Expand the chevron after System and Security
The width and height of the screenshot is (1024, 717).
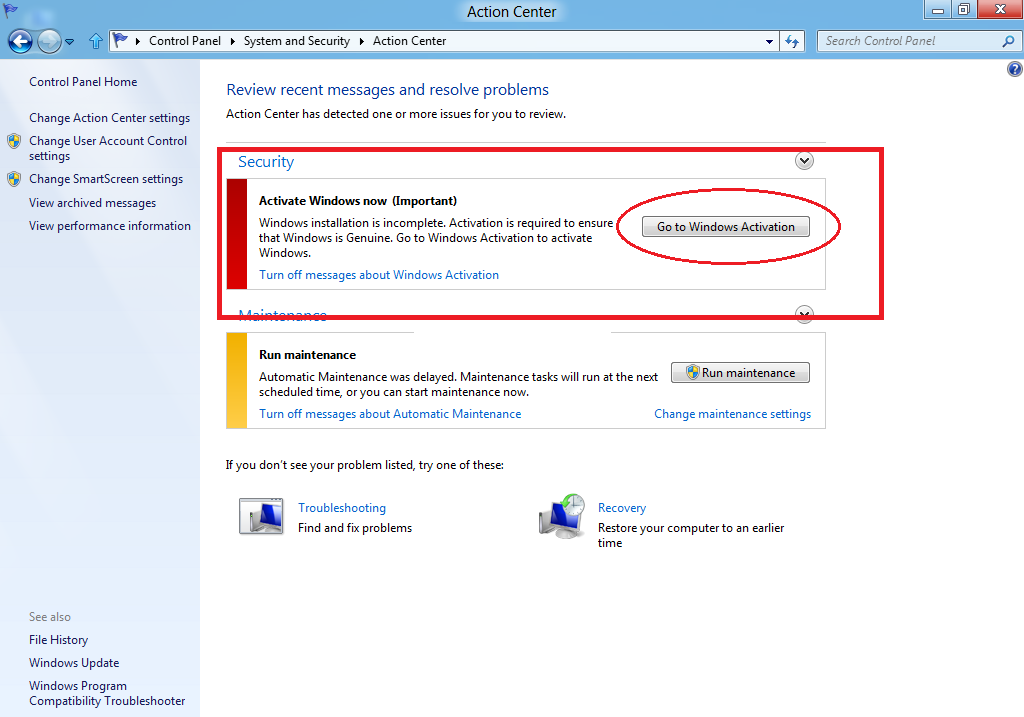(x=361, y=41)
